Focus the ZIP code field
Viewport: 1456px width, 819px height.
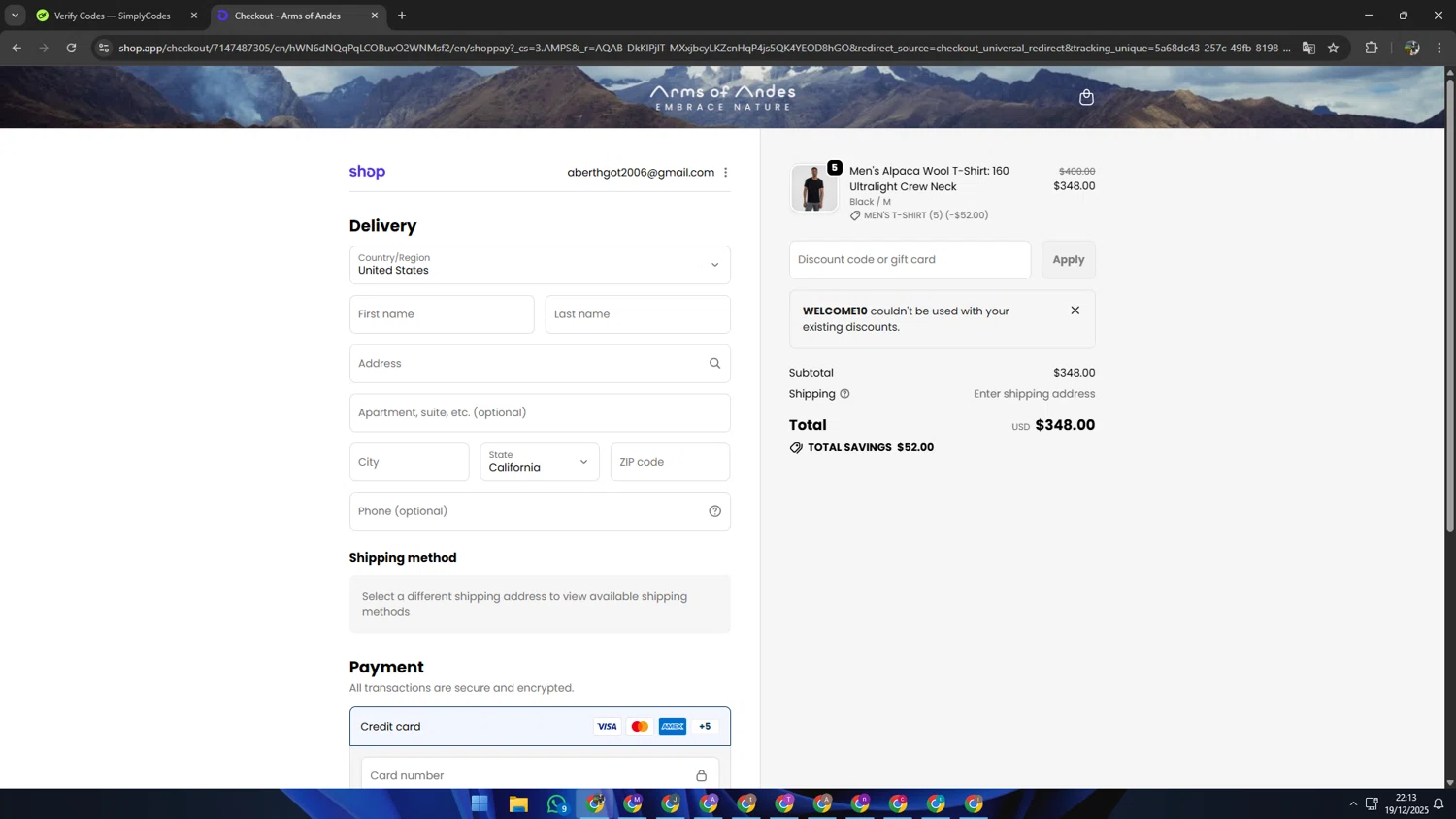[670, 462]
